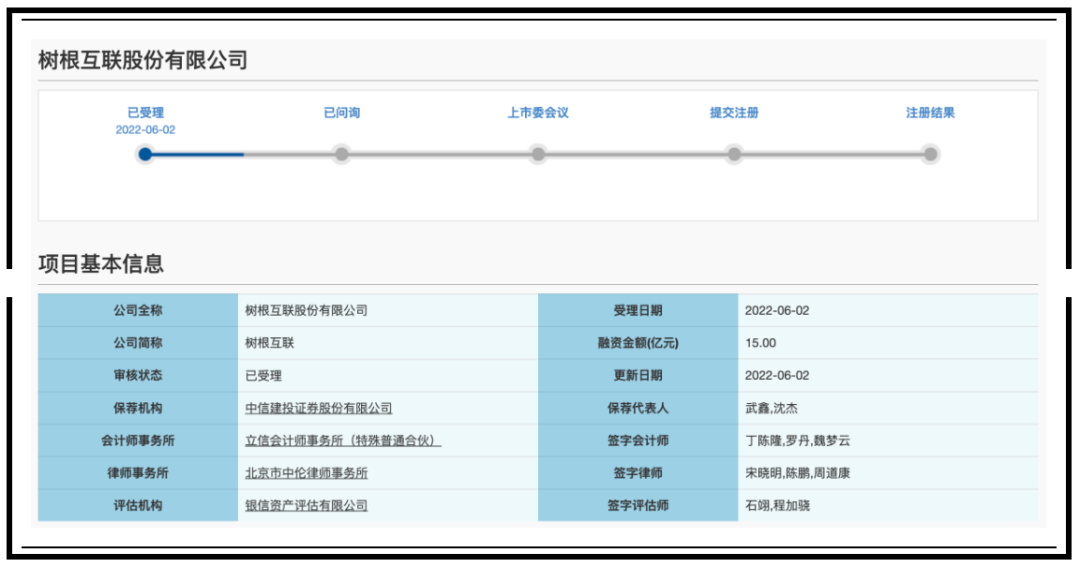
Task: Click the 提交注册 progress step dot
Action: [x=734, y=154]
